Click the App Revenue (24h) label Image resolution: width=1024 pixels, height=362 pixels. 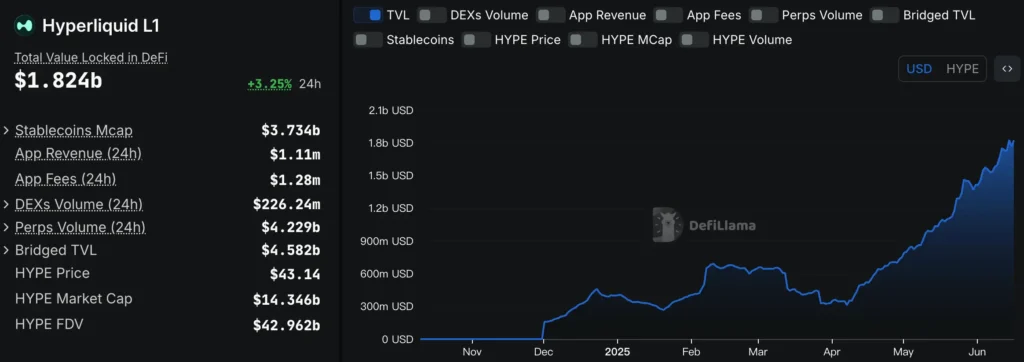click(x=78, y=154)
